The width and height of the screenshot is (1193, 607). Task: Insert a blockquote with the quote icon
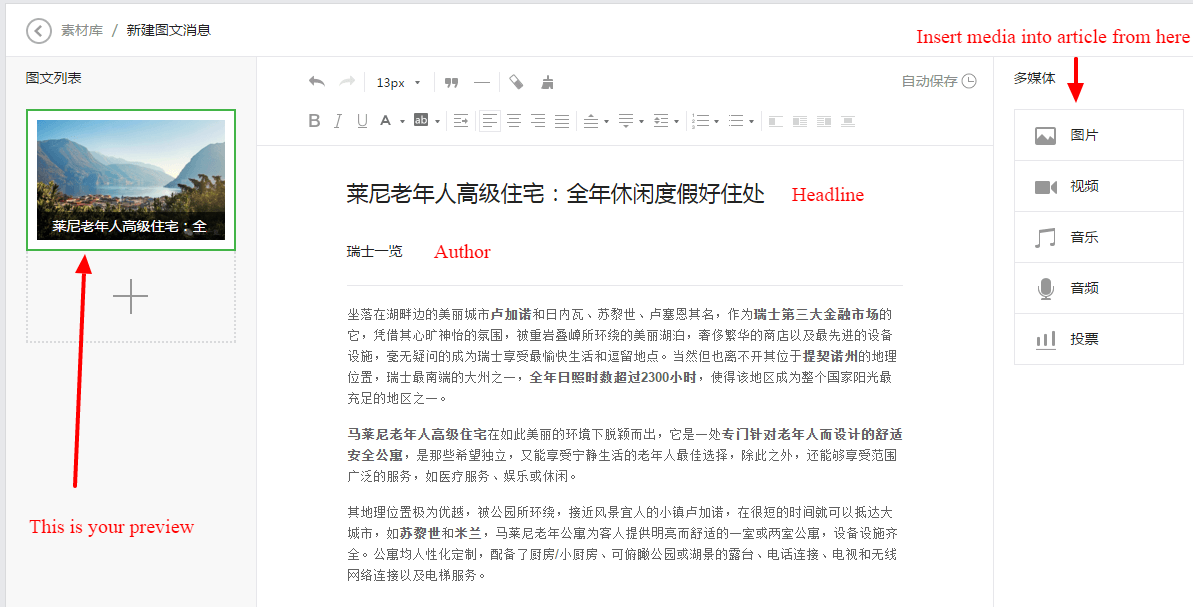pos(451,82)
